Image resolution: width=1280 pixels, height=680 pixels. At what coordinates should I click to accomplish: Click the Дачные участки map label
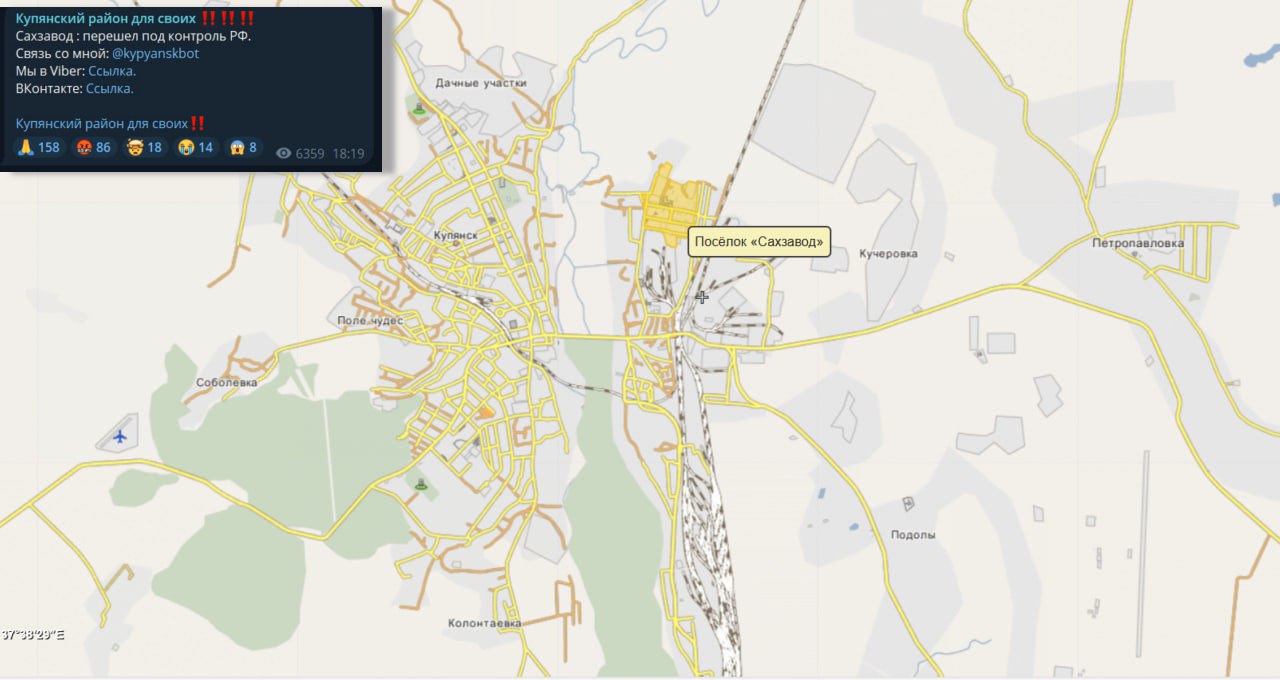click(481, 83)
